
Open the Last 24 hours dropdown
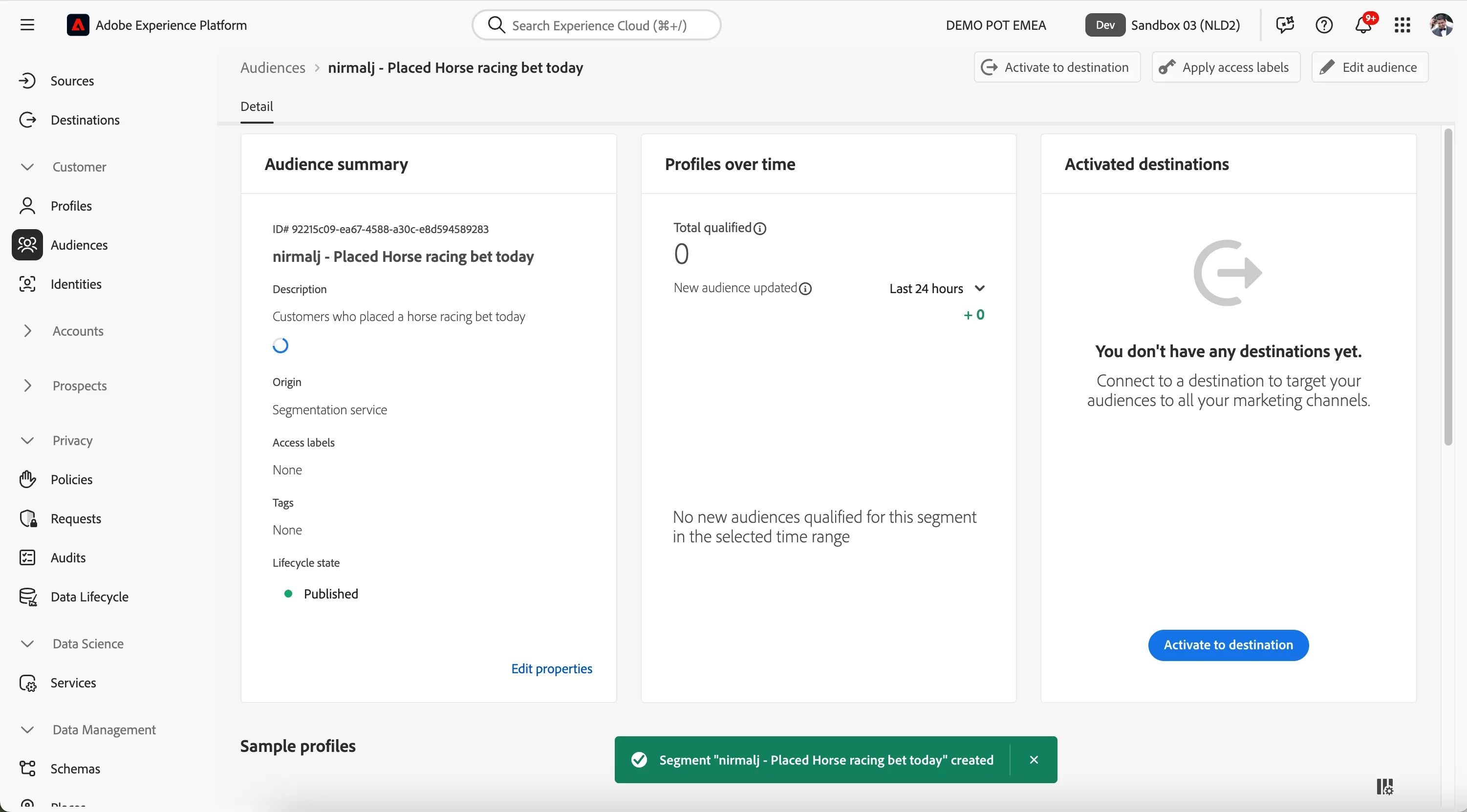click(x=937, y=289)
